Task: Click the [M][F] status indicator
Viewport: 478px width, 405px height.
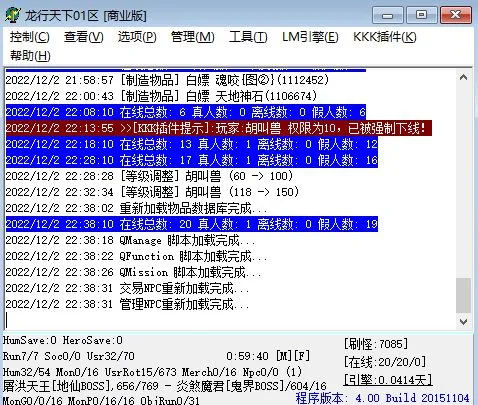Action: 293,356
